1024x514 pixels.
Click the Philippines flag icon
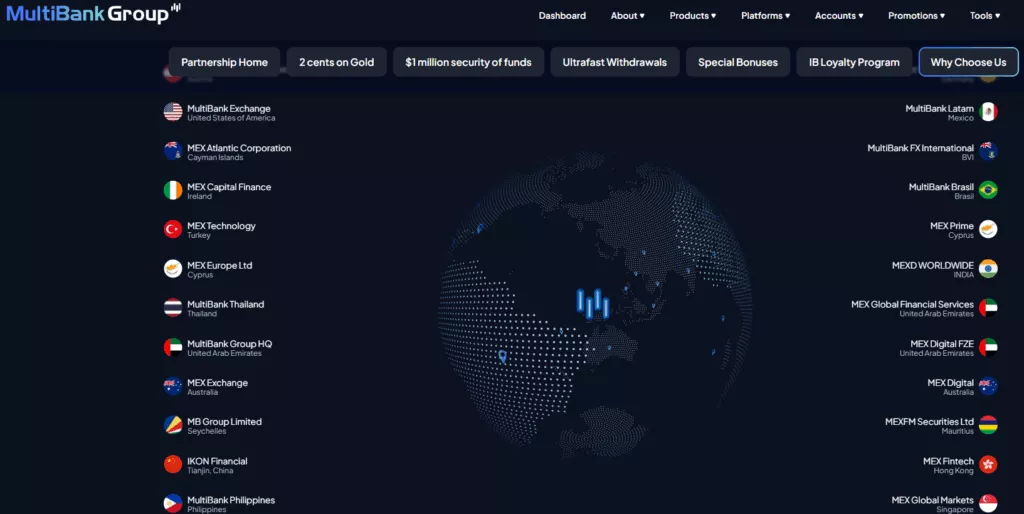coord(173,504)
